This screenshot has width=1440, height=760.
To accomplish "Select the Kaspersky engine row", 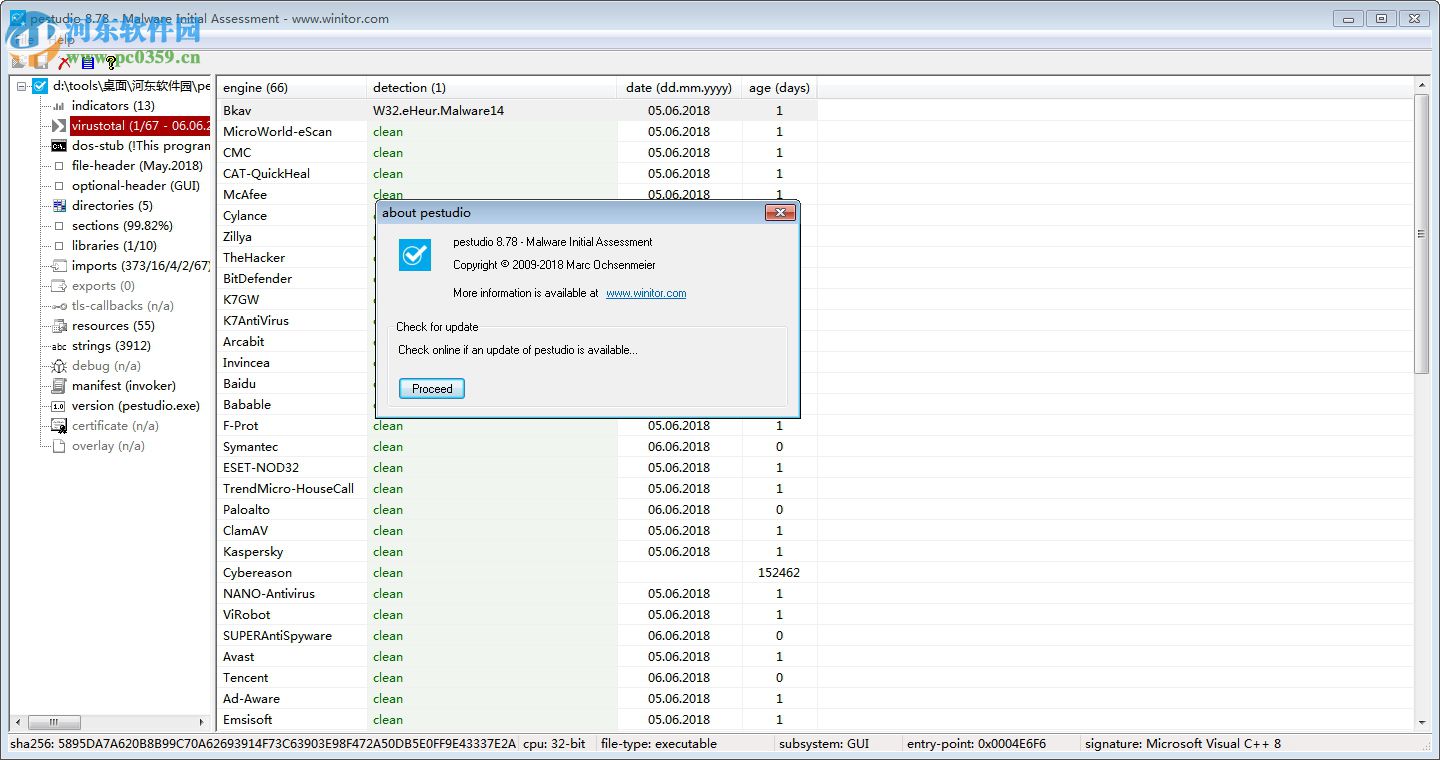I will pos(517,551).
